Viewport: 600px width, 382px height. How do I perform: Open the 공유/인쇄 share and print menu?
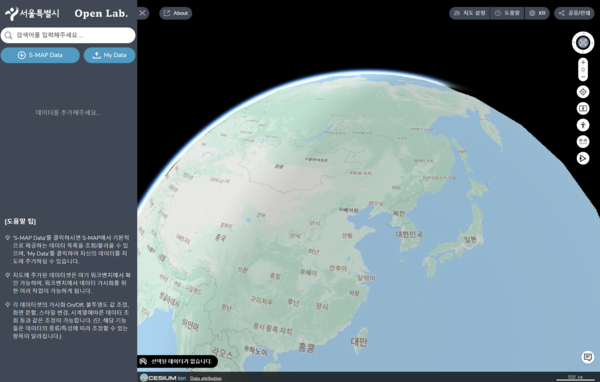pos(574,13)
